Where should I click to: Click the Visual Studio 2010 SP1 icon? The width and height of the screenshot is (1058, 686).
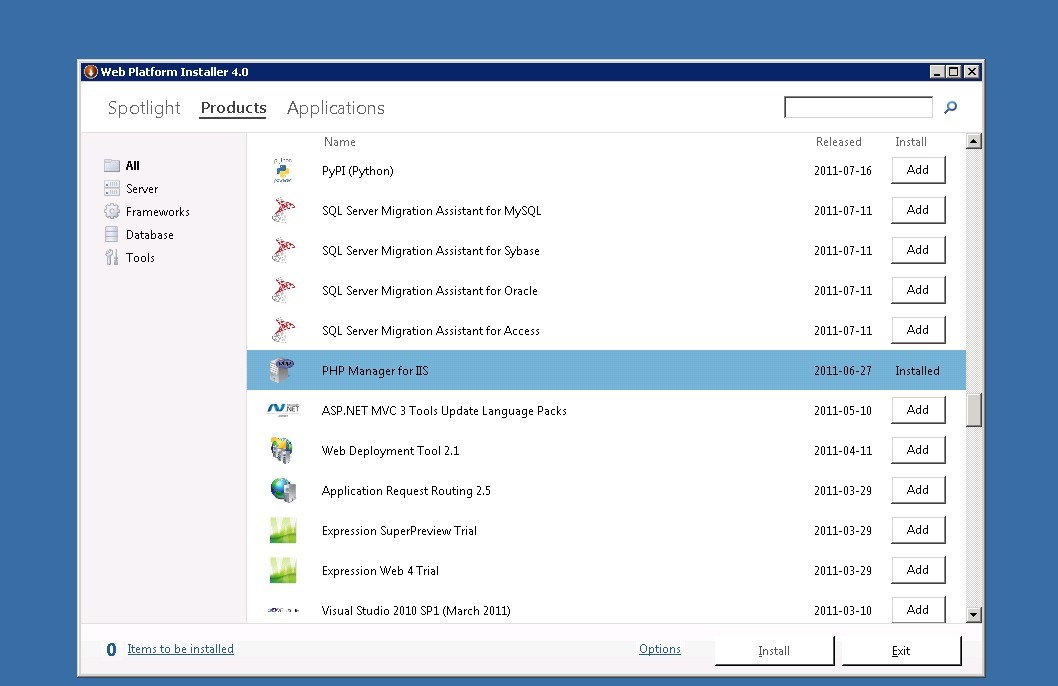click(x=283, y=610)
